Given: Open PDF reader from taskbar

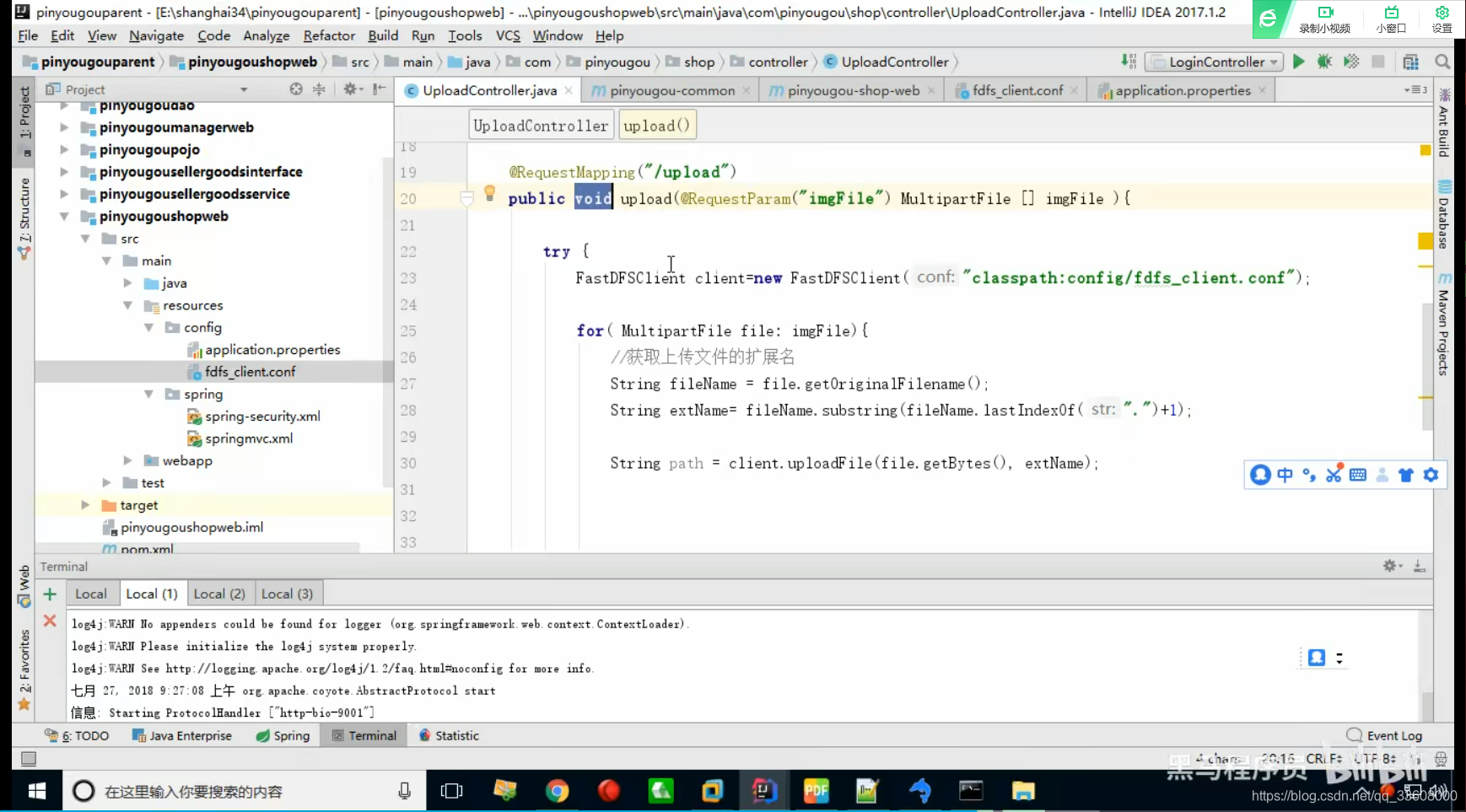Looking at the screenshot, I should [x=817, y=791].
